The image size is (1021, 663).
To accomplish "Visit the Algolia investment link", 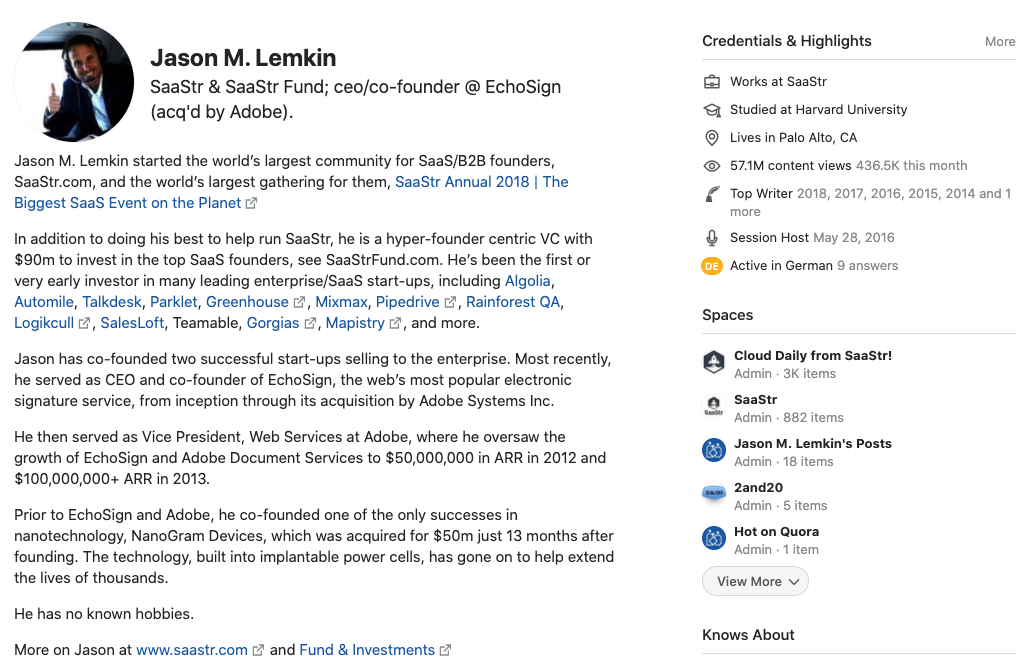I will point(528,281).
